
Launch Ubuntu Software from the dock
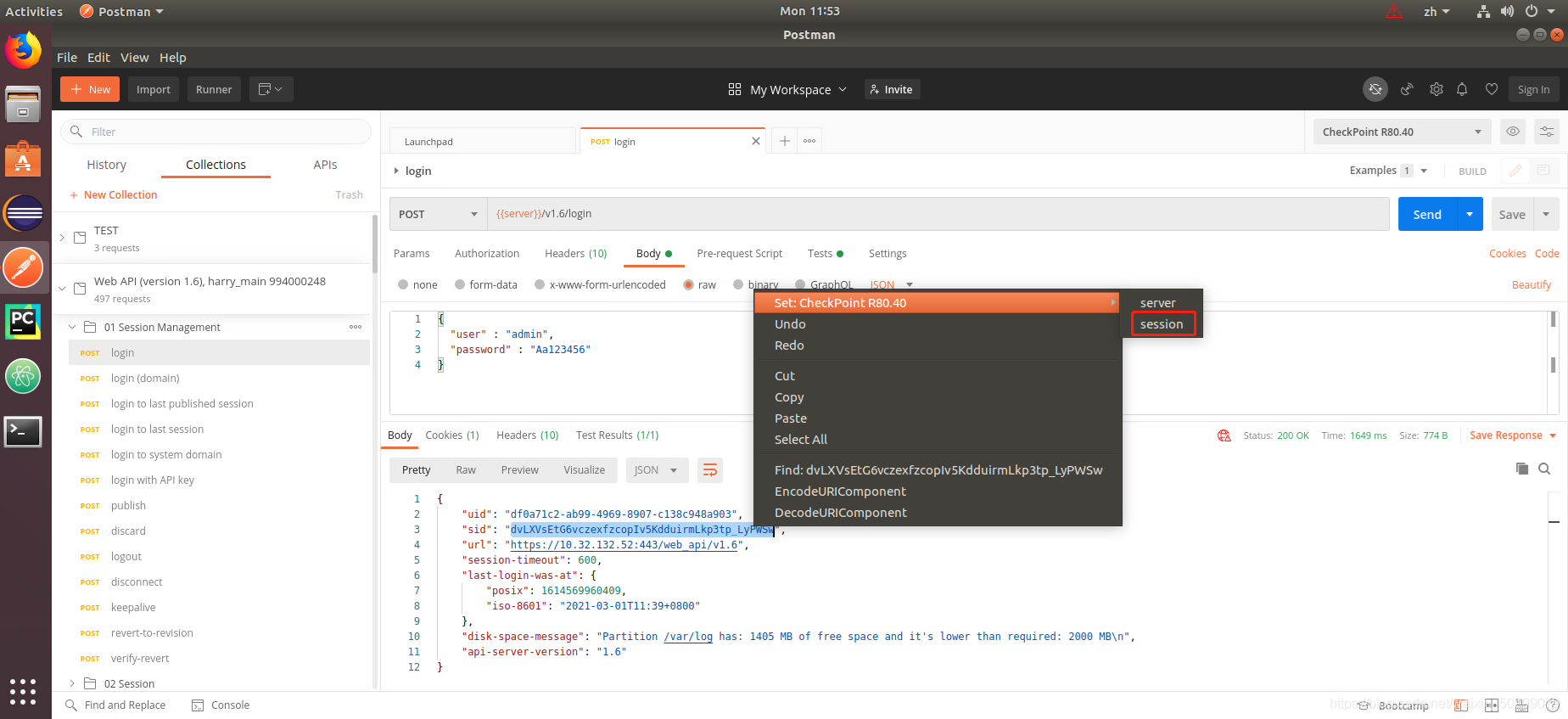click(x=23, y=159)
